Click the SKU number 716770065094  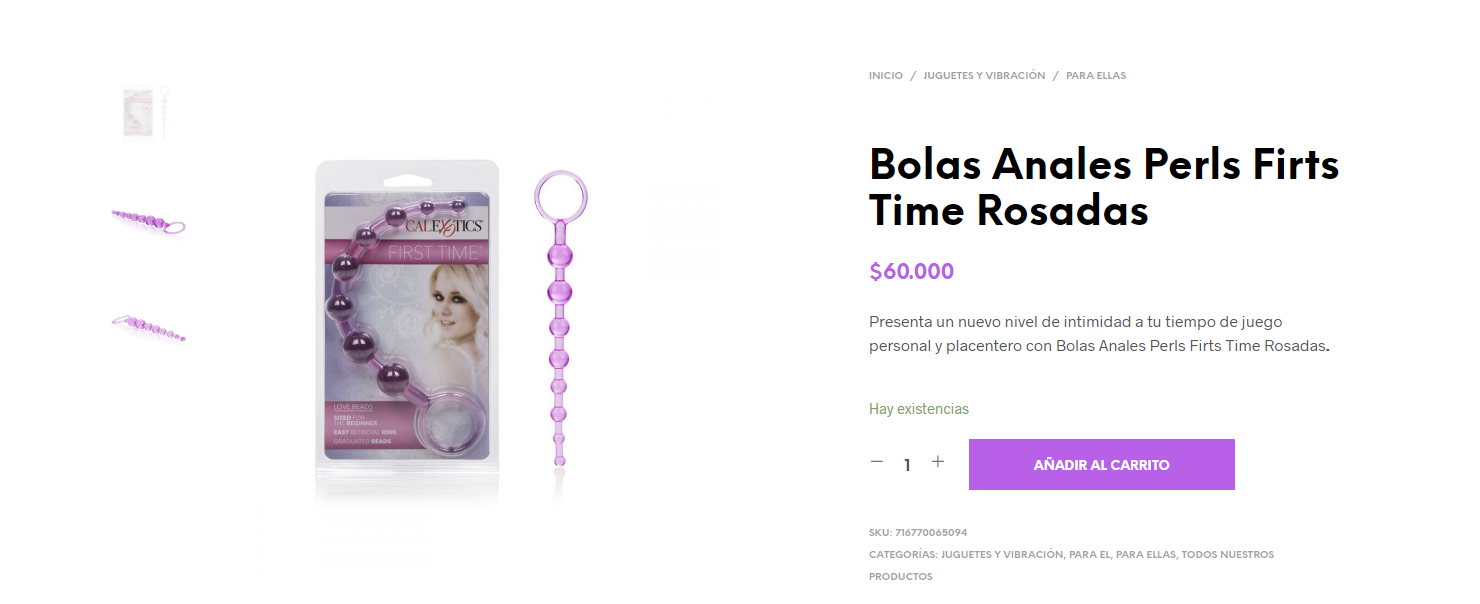pyautogui.click(x=931, y=533)
